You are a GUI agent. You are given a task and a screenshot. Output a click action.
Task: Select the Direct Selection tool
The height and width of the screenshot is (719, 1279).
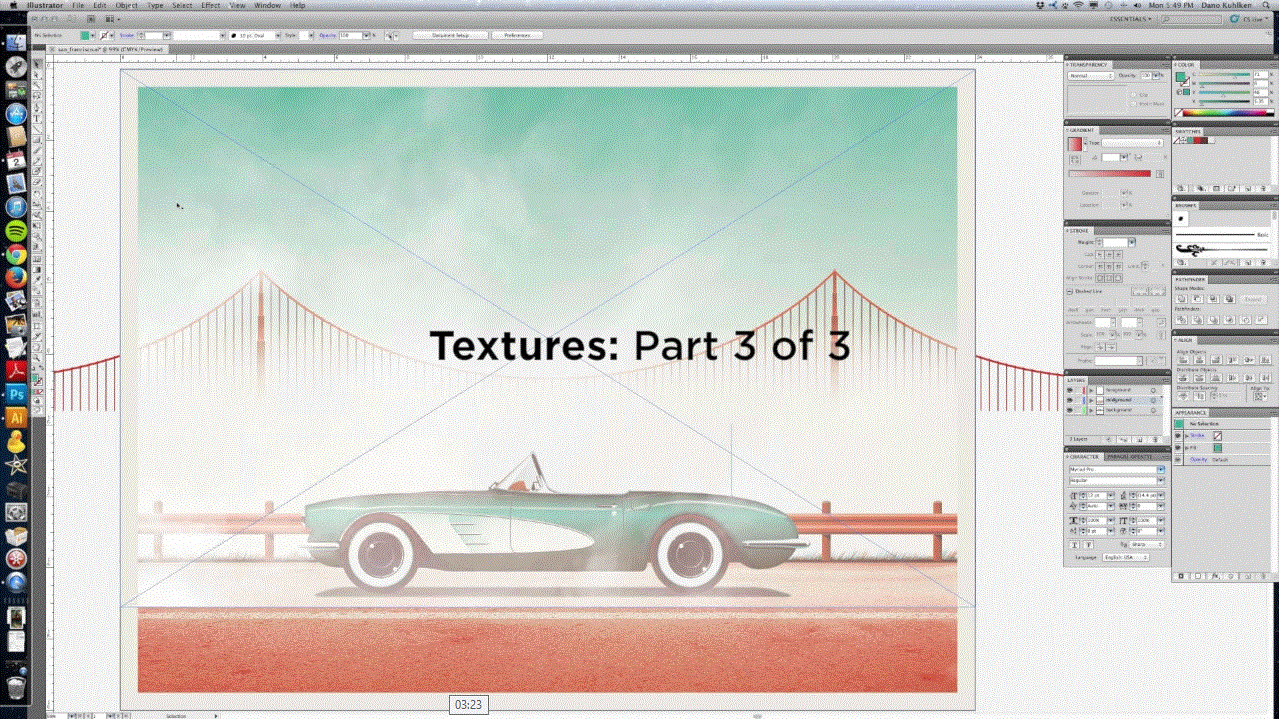tap(37, 75)
